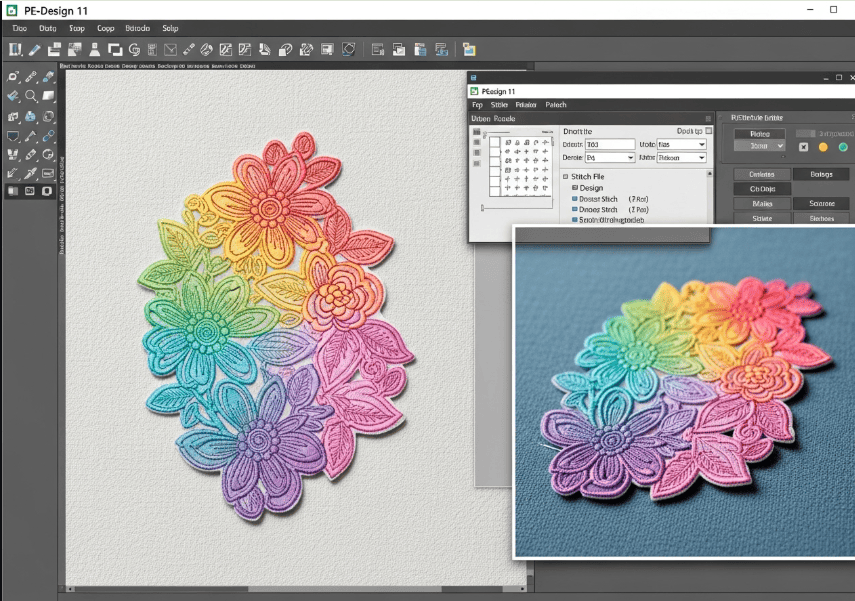
Task: Select the arrow pointer tool in the left toolbox
Action: pos(13,173)
